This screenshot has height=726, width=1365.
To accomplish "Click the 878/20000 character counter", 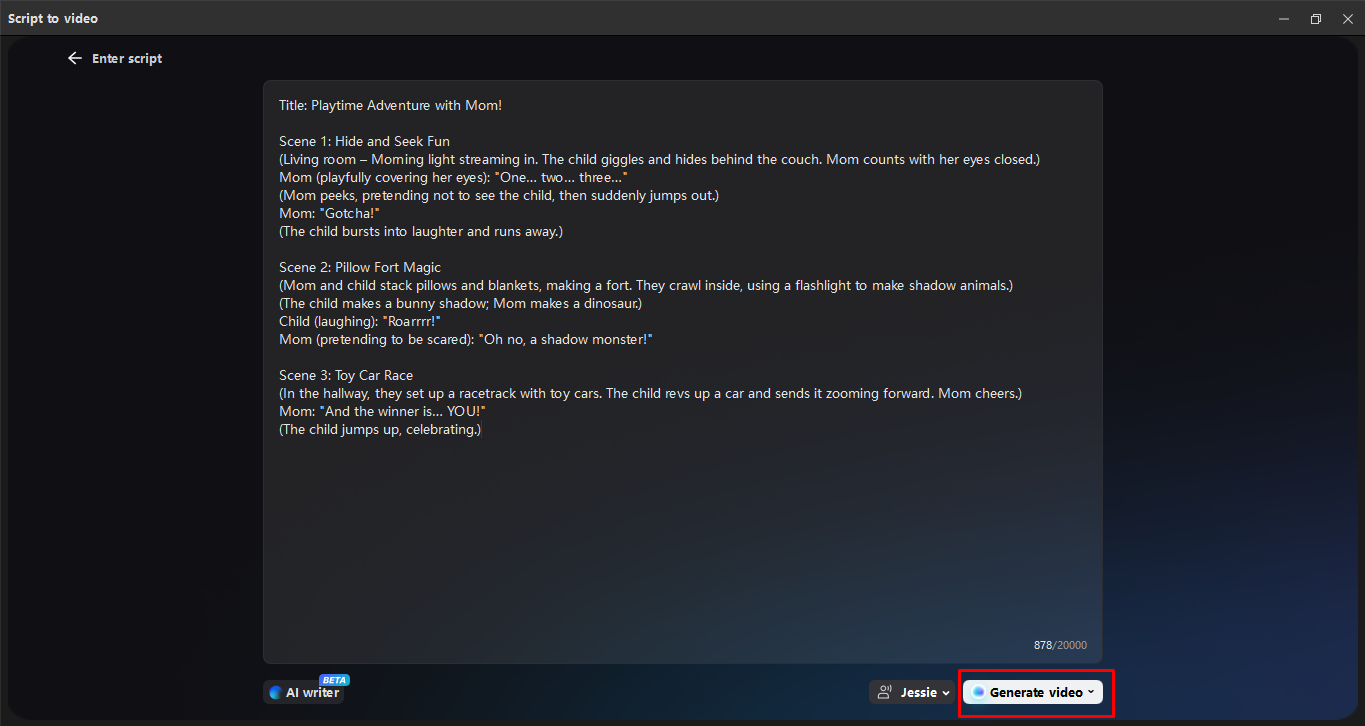I will click(x=1060, y=645).
